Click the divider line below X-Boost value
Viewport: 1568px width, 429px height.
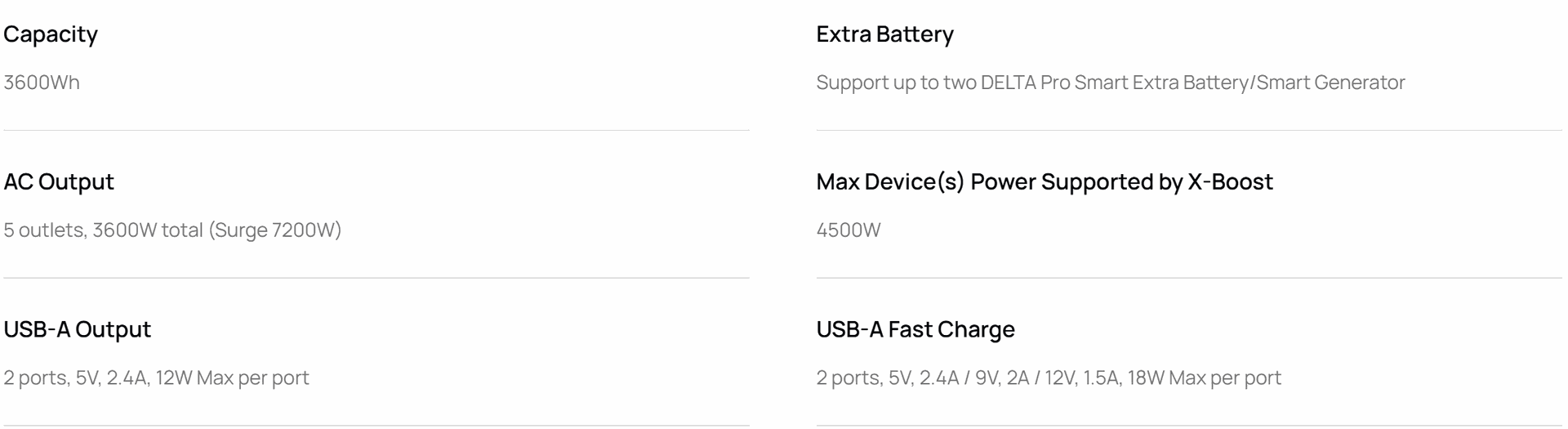click(1189, 278)
